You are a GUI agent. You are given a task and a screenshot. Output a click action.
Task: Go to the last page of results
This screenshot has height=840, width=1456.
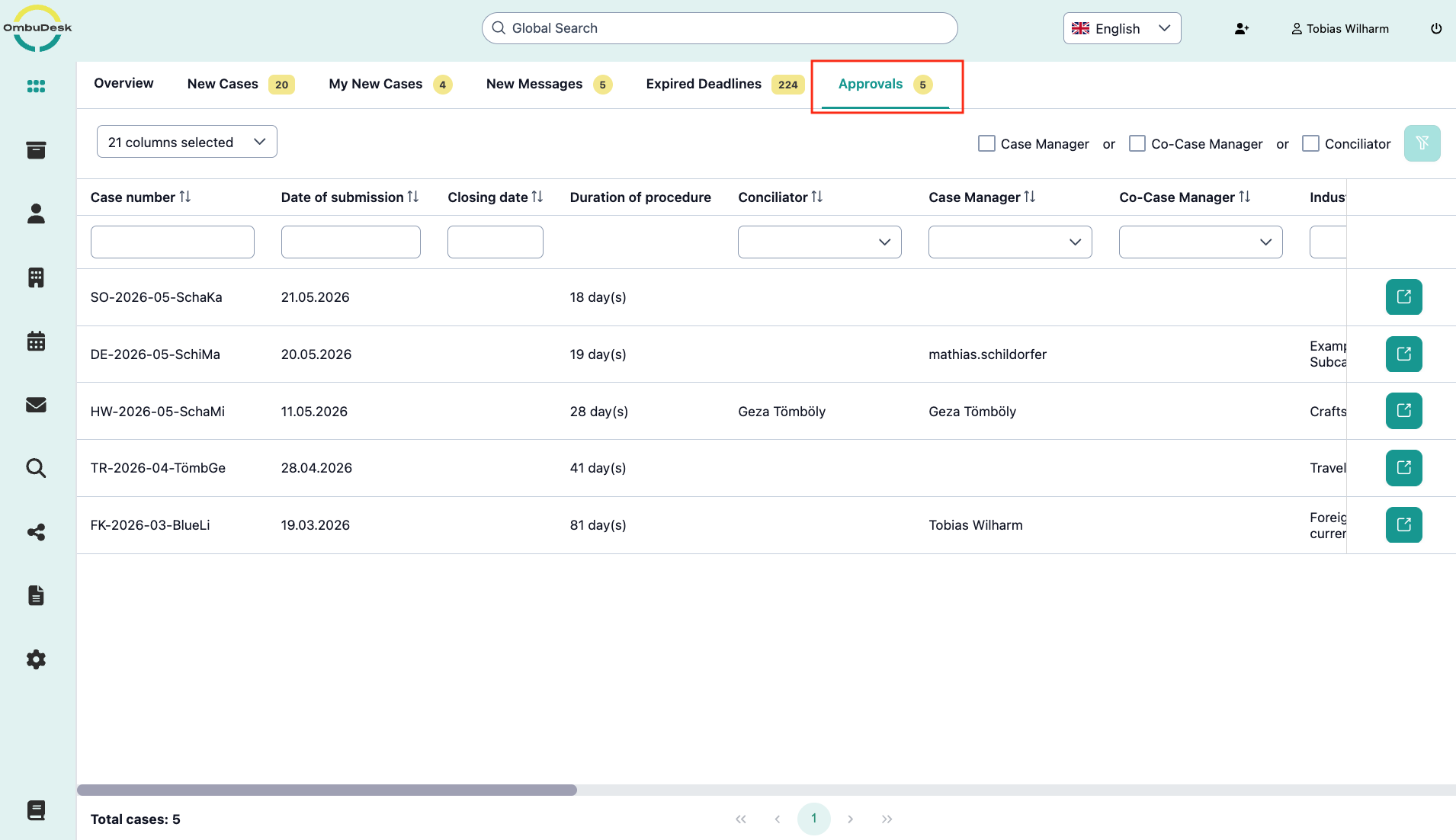887,819
